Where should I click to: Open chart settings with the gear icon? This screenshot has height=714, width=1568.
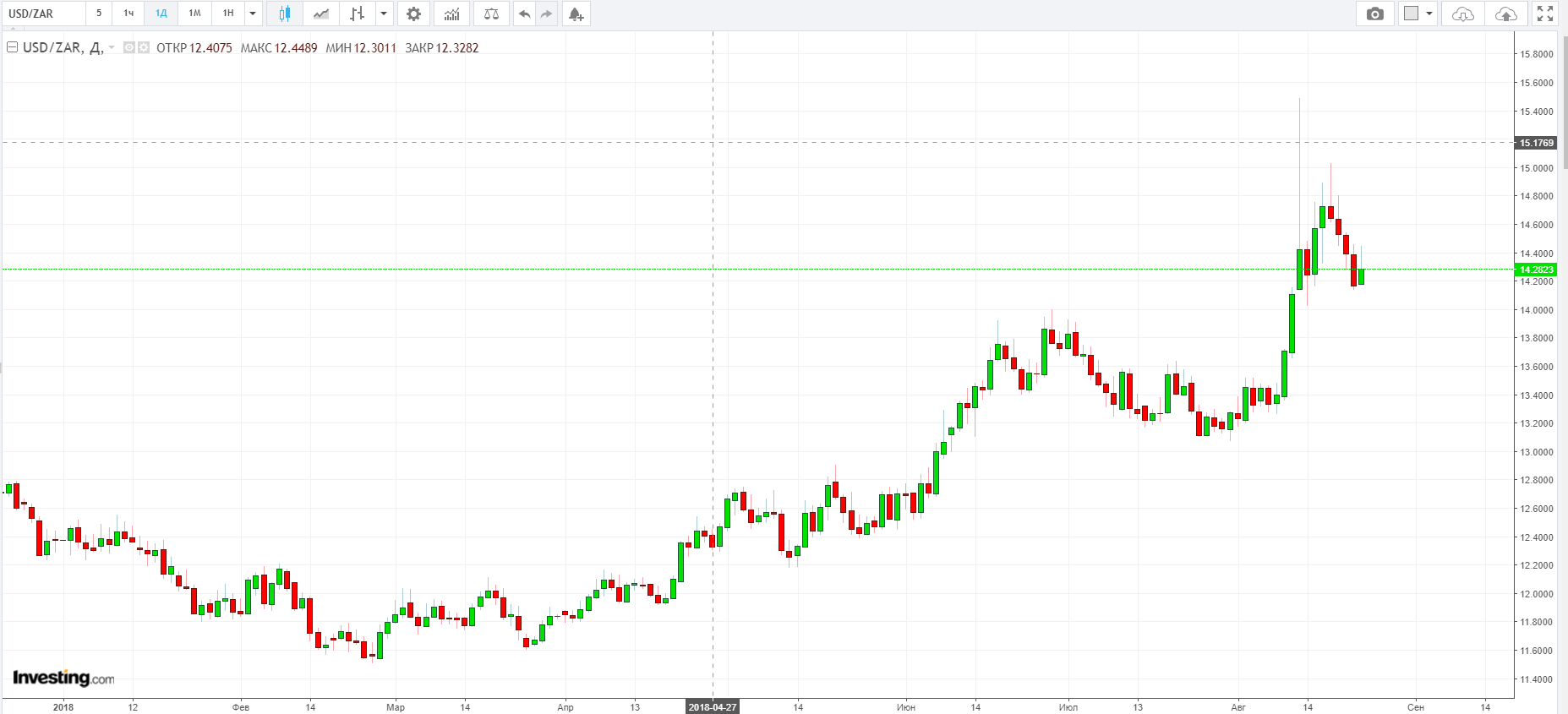tap(413, 14)
